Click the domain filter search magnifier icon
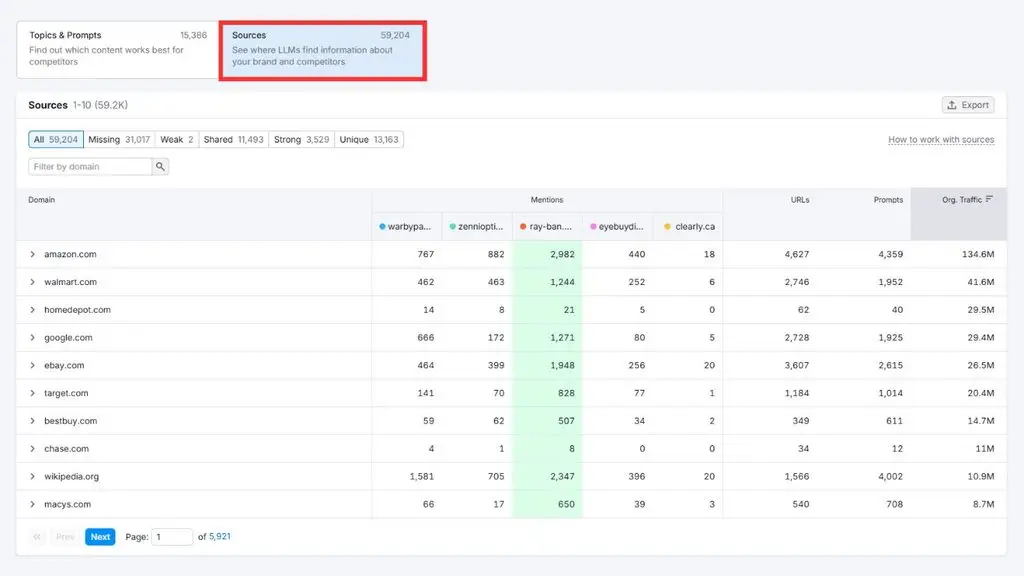 tap(160, 167)
